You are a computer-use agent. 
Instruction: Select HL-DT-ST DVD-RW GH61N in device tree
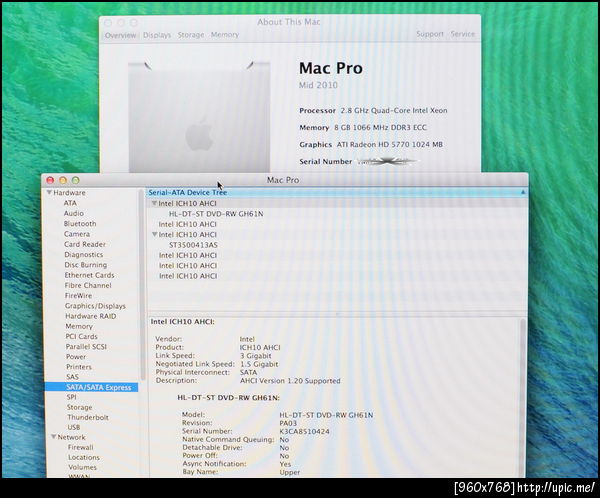[216, 214]
